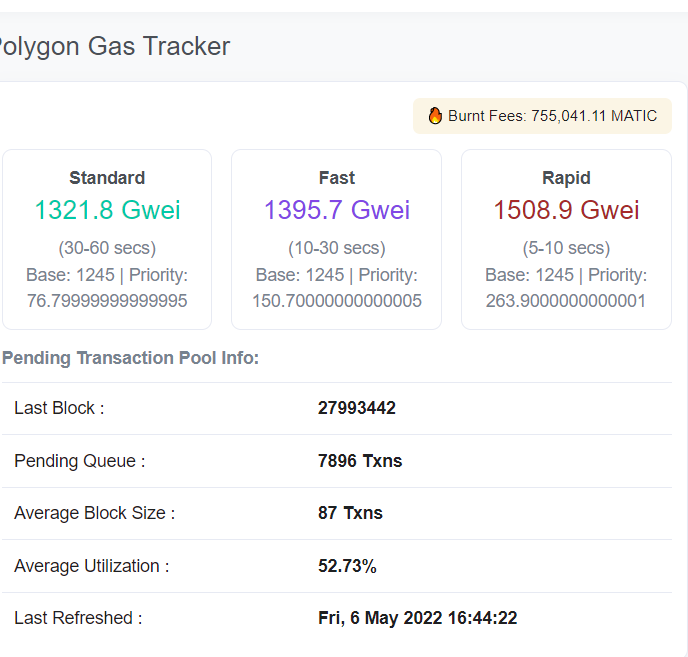Click the Last Refreshed label
This screenshot has width=688, height=657.
(x=78, y=618)
